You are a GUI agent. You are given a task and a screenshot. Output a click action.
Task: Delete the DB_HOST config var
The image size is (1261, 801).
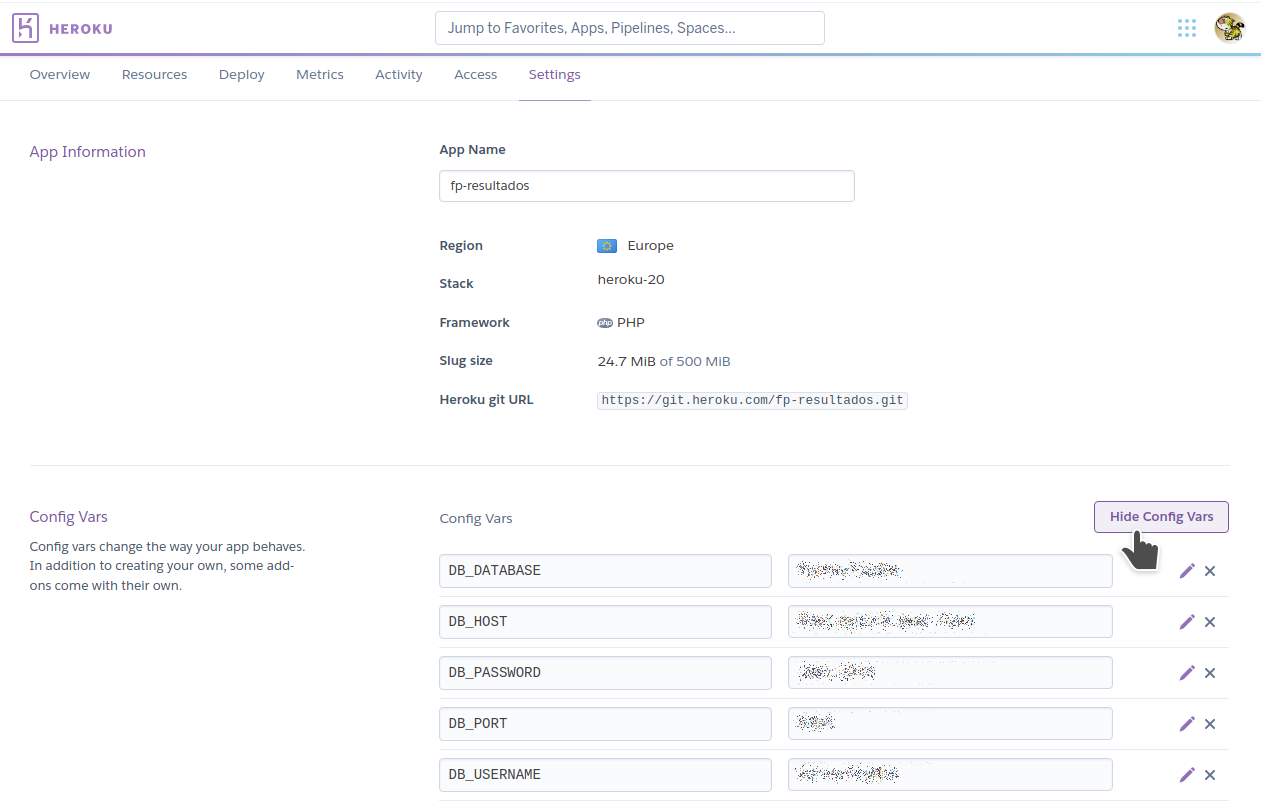tap(1210, 622)
